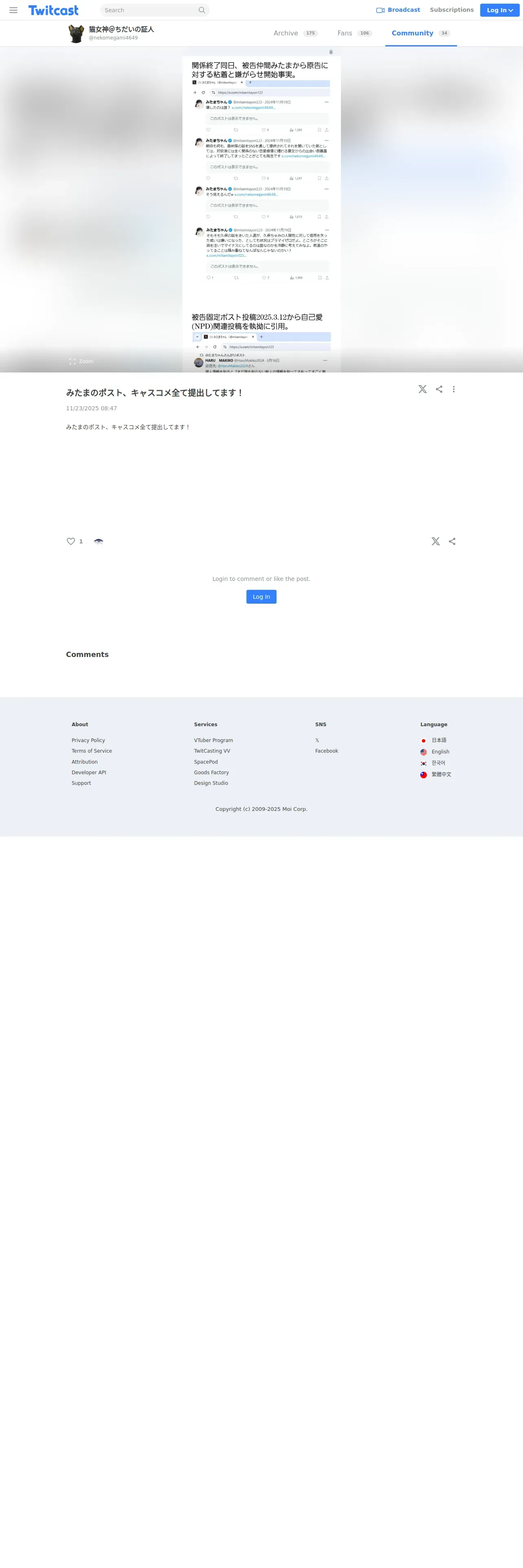Click the Zoom image button

point(81,361)
